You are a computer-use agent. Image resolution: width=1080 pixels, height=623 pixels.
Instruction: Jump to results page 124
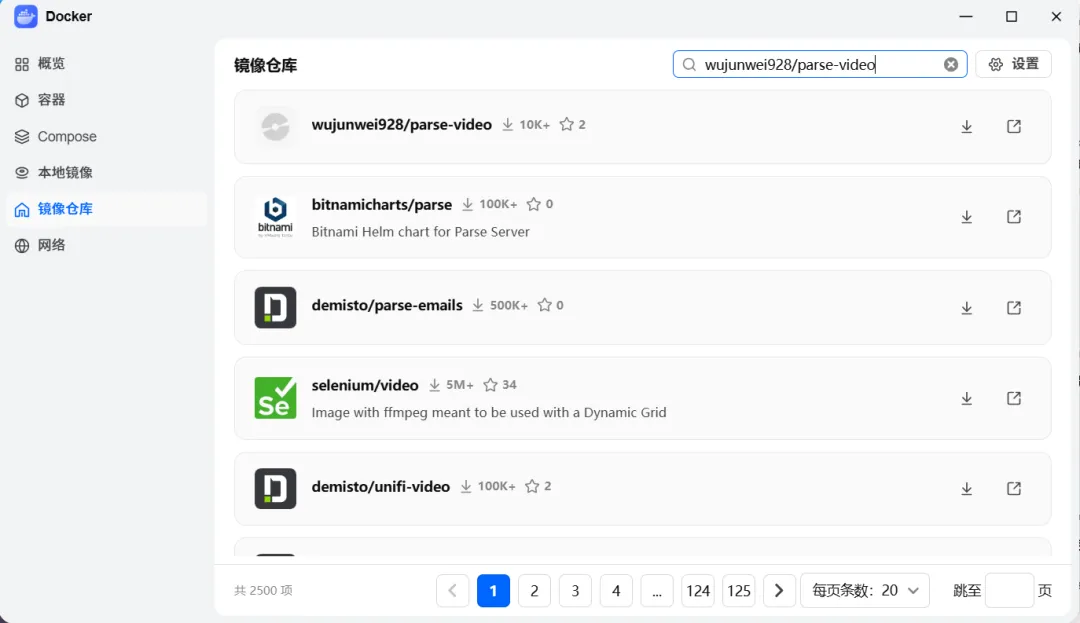(698, 591)
